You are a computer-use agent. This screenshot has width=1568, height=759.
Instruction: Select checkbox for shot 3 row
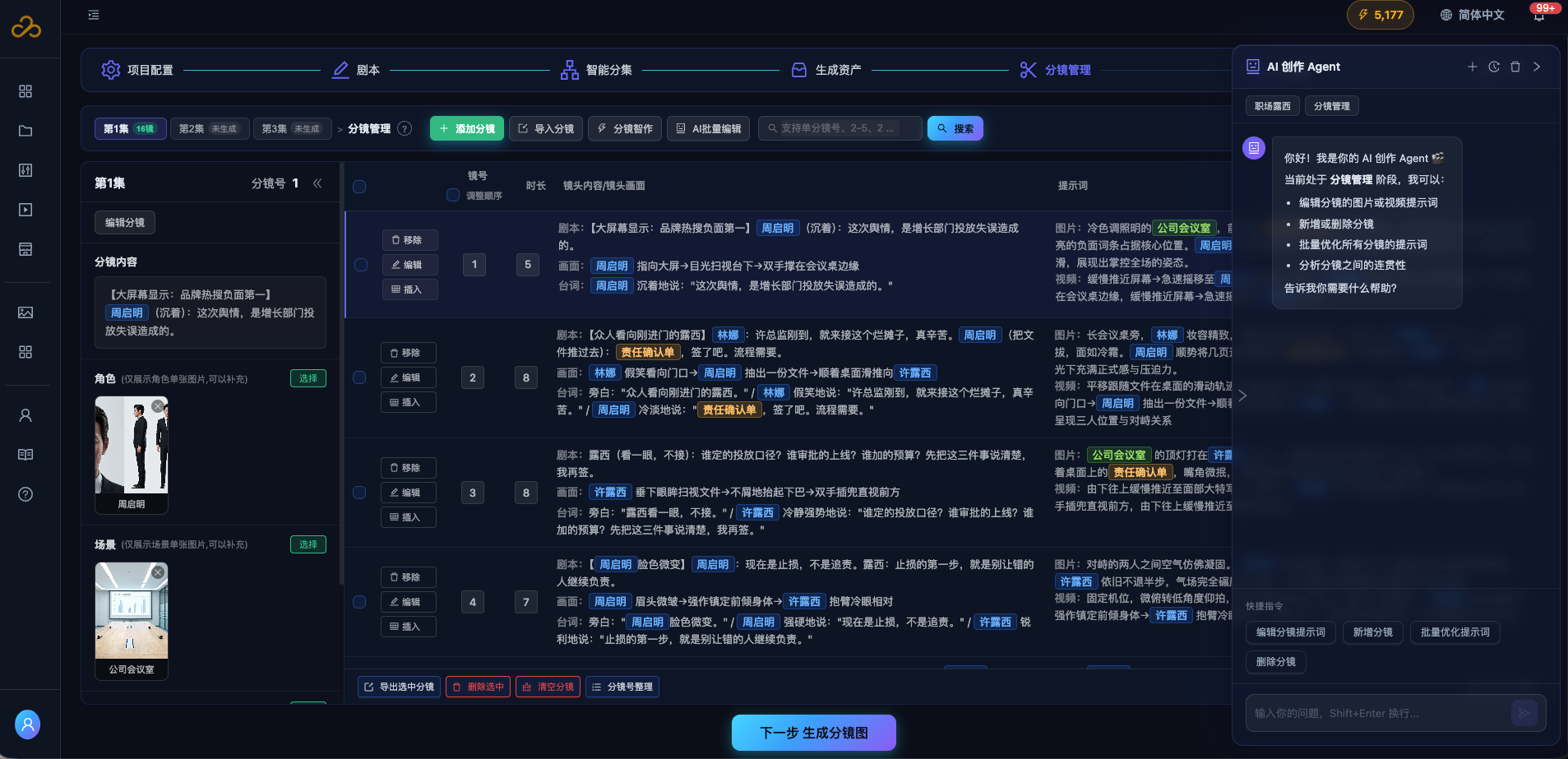[359, 493]
